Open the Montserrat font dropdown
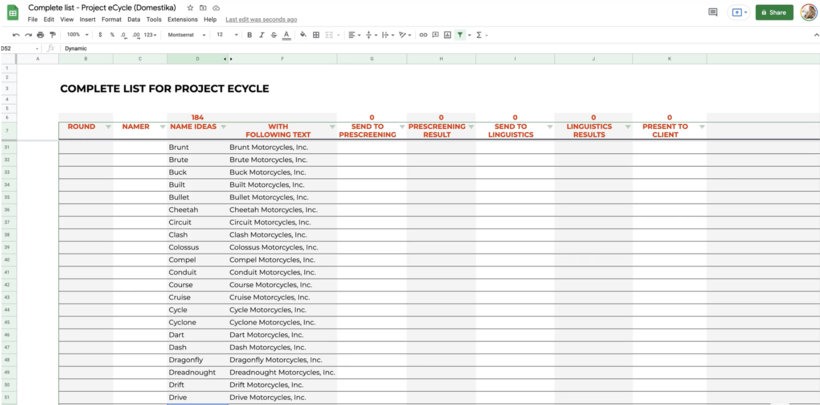Image resolution: width=820 pixels, height=405 pixels. point(187,35)
